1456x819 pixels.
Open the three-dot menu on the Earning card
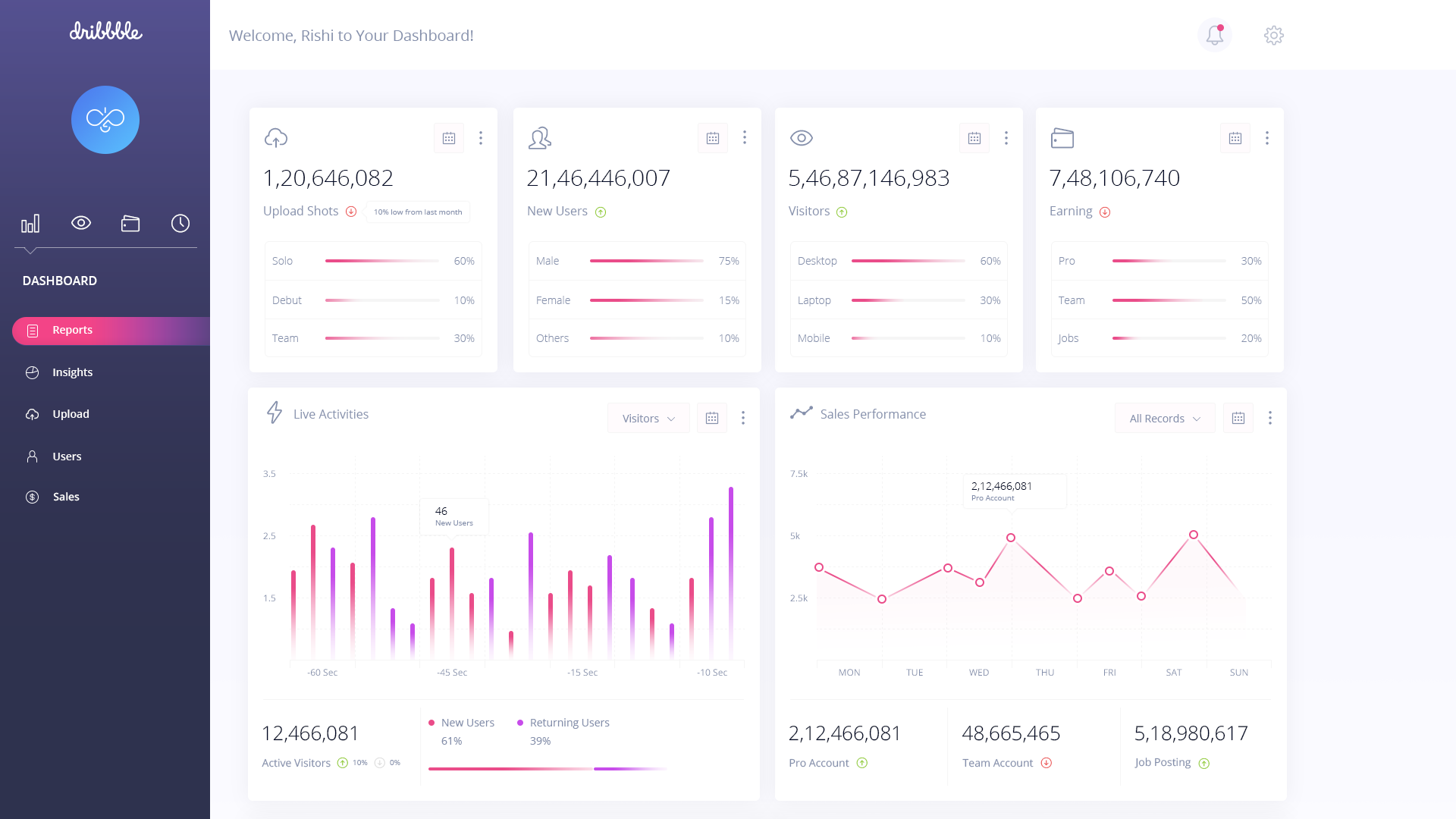(1267, 138)
